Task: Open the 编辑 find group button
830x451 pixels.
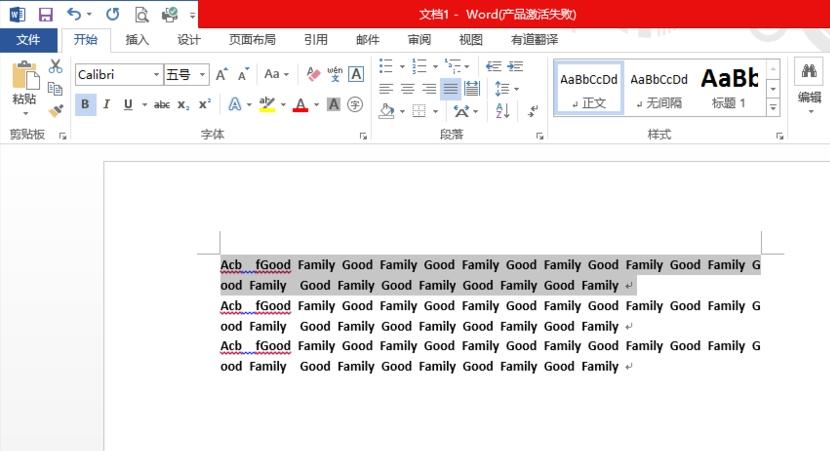Action: click(809, 87)
